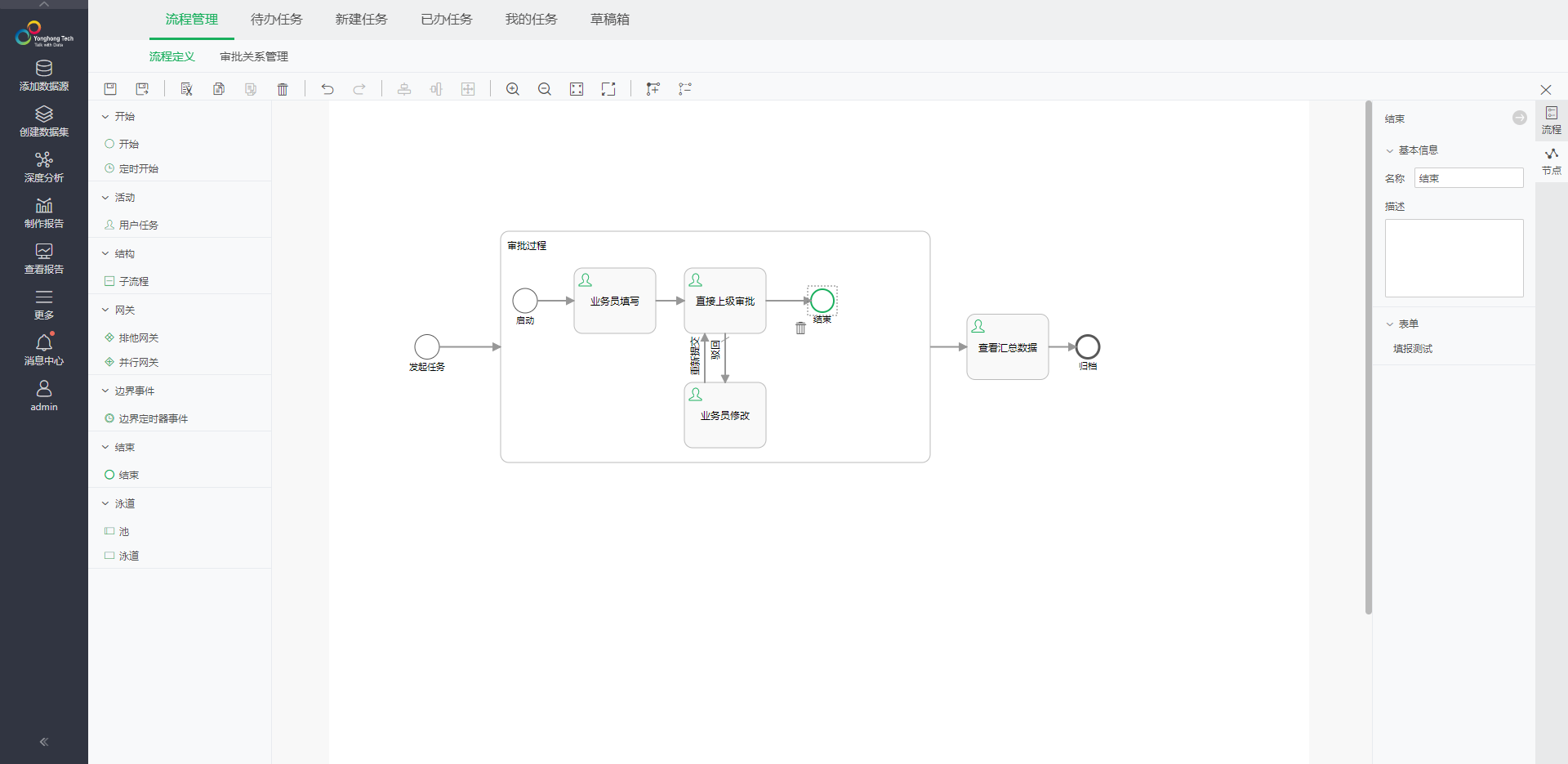Collapse the 表单 section in the properties panel

pyautogui.click(x=1389, y=324)
